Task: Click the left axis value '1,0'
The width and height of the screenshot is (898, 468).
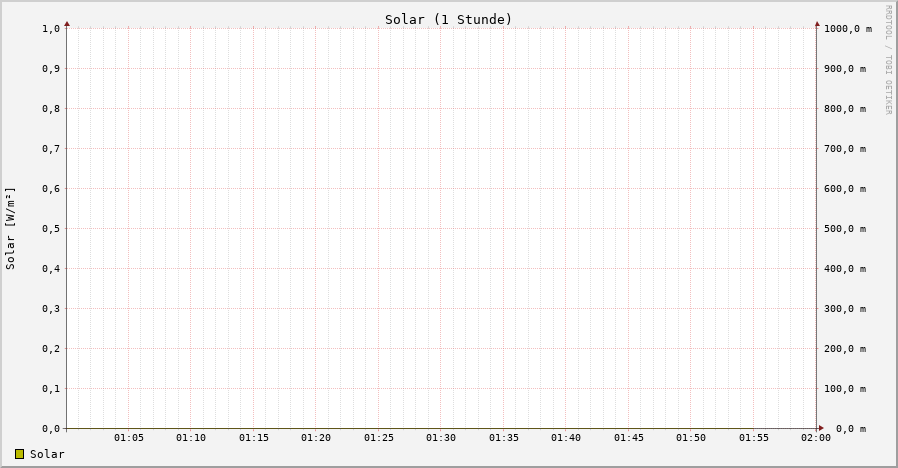Action: click(x=51, y=29)
